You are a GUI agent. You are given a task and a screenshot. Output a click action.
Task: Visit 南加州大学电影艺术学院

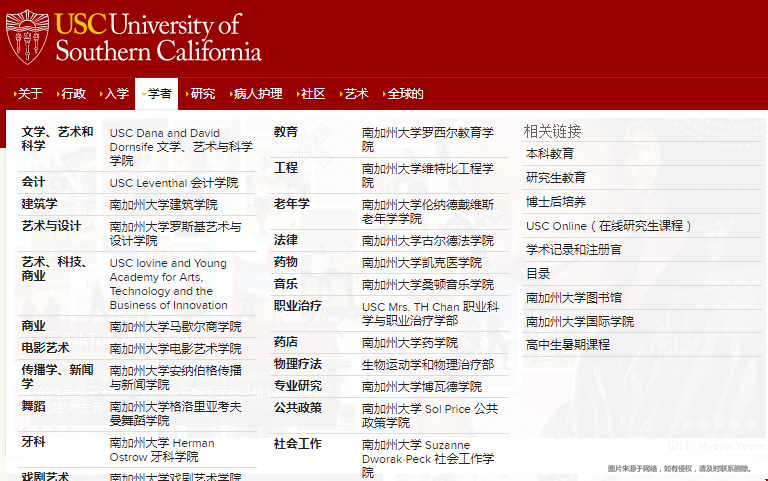(x=175, y=348)
